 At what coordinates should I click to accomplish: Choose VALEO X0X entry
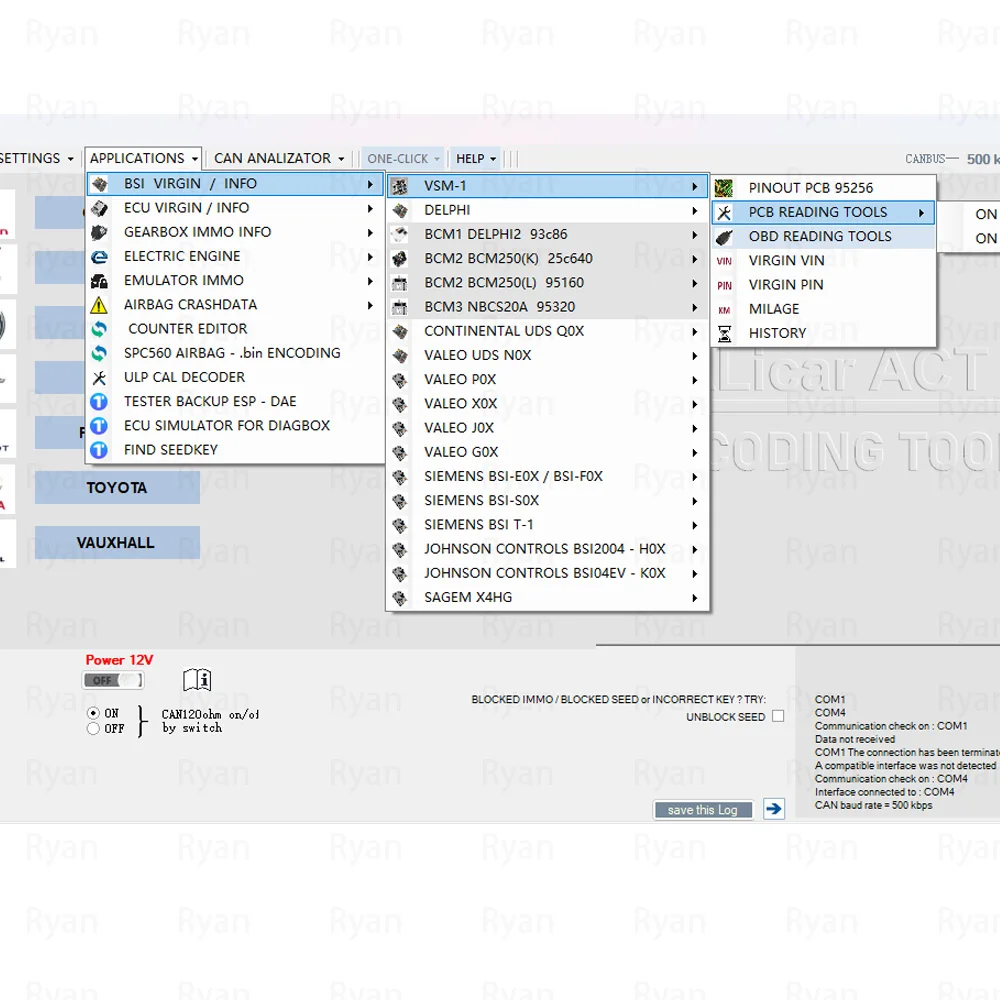547,404
